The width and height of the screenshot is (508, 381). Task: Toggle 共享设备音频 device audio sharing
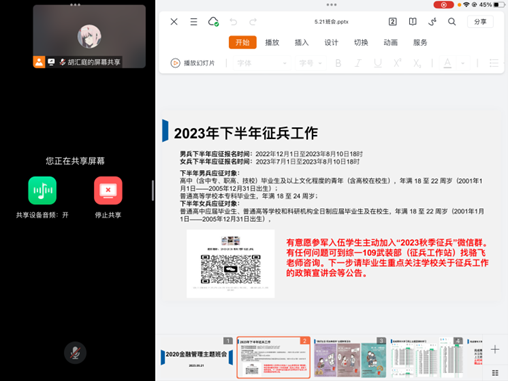[x=42, y=190]
